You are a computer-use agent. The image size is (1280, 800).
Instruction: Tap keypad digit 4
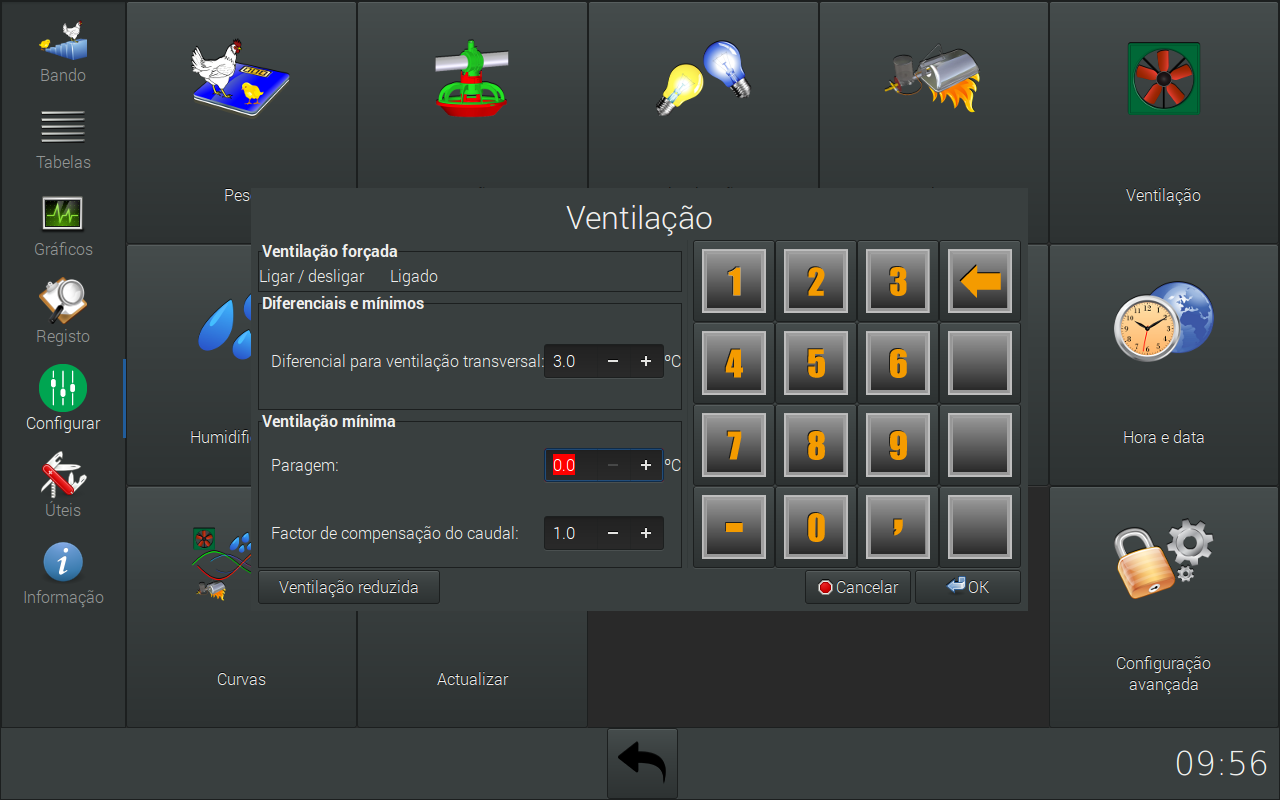(x=734, y=363)
